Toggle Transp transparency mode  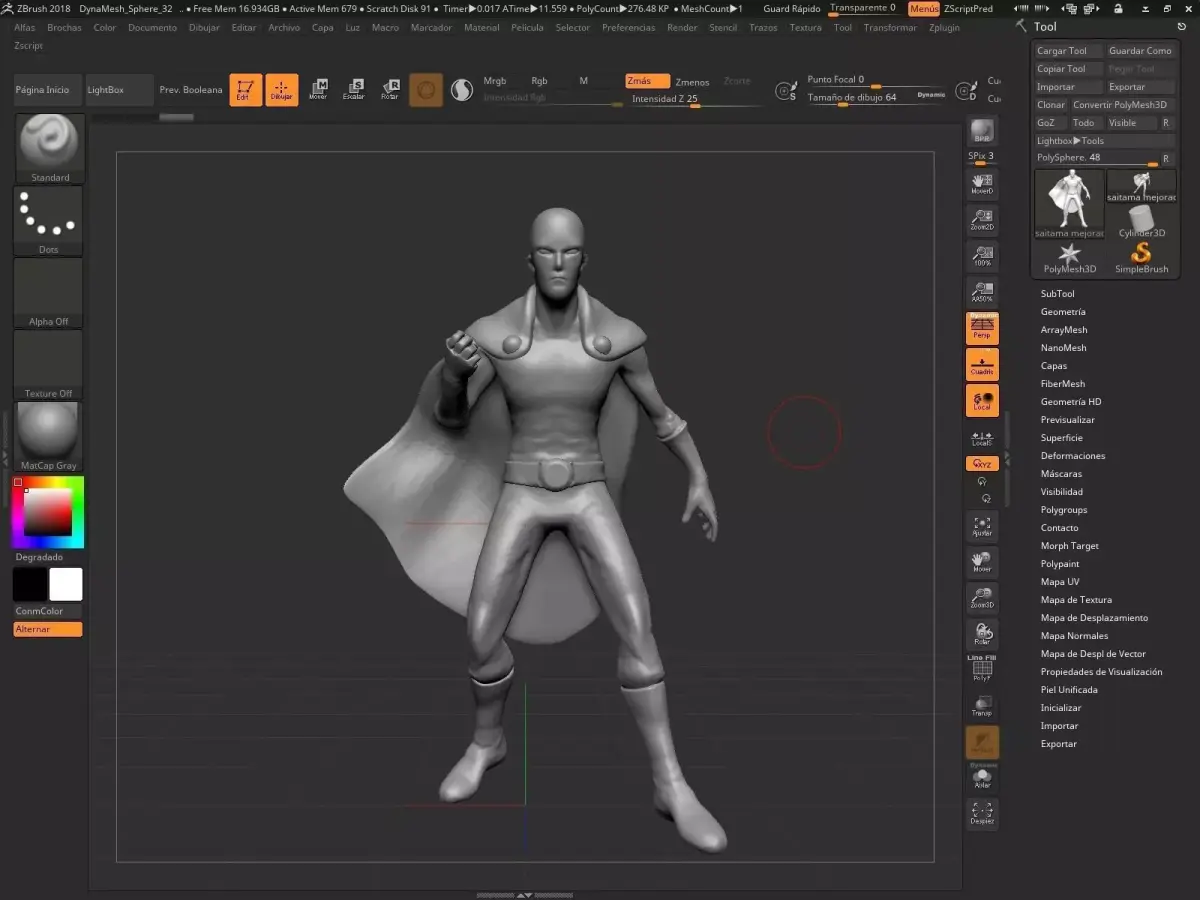click(x=982, y=706)
